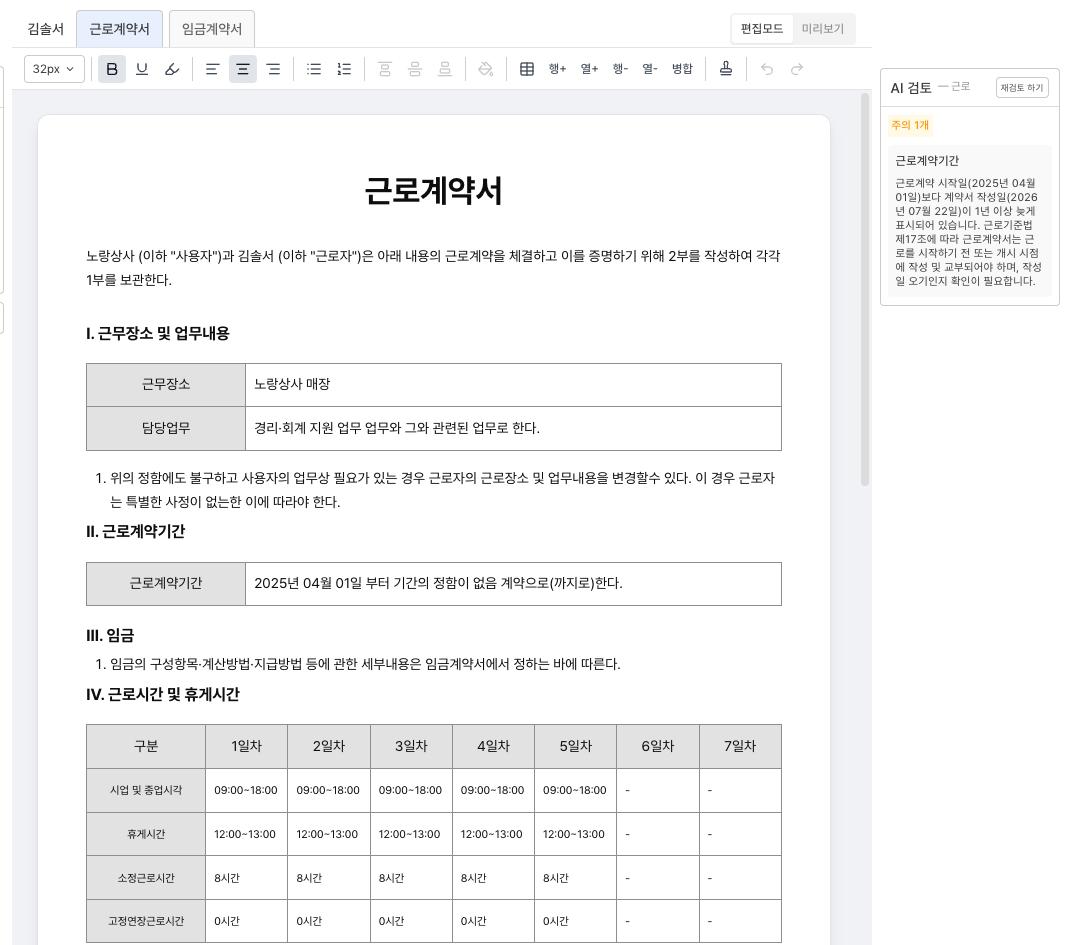Click the 2025년 04월 01일 contract period cell
Screen dimensions: 1069x945
pyautogui.click(x=513, y=584)
